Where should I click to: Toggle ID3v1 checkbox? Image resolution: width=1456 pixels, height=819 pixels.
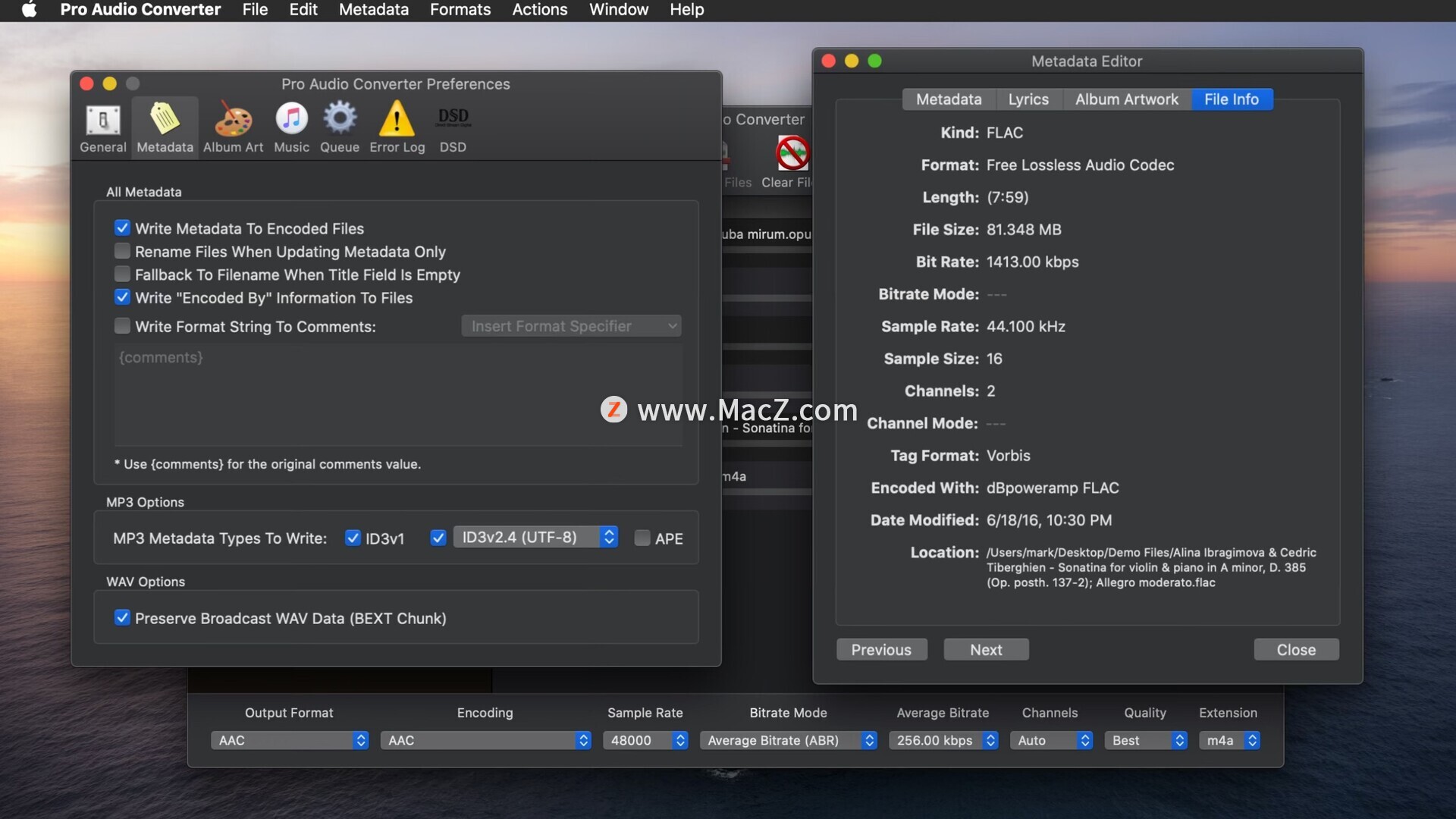tap(353, 538)
